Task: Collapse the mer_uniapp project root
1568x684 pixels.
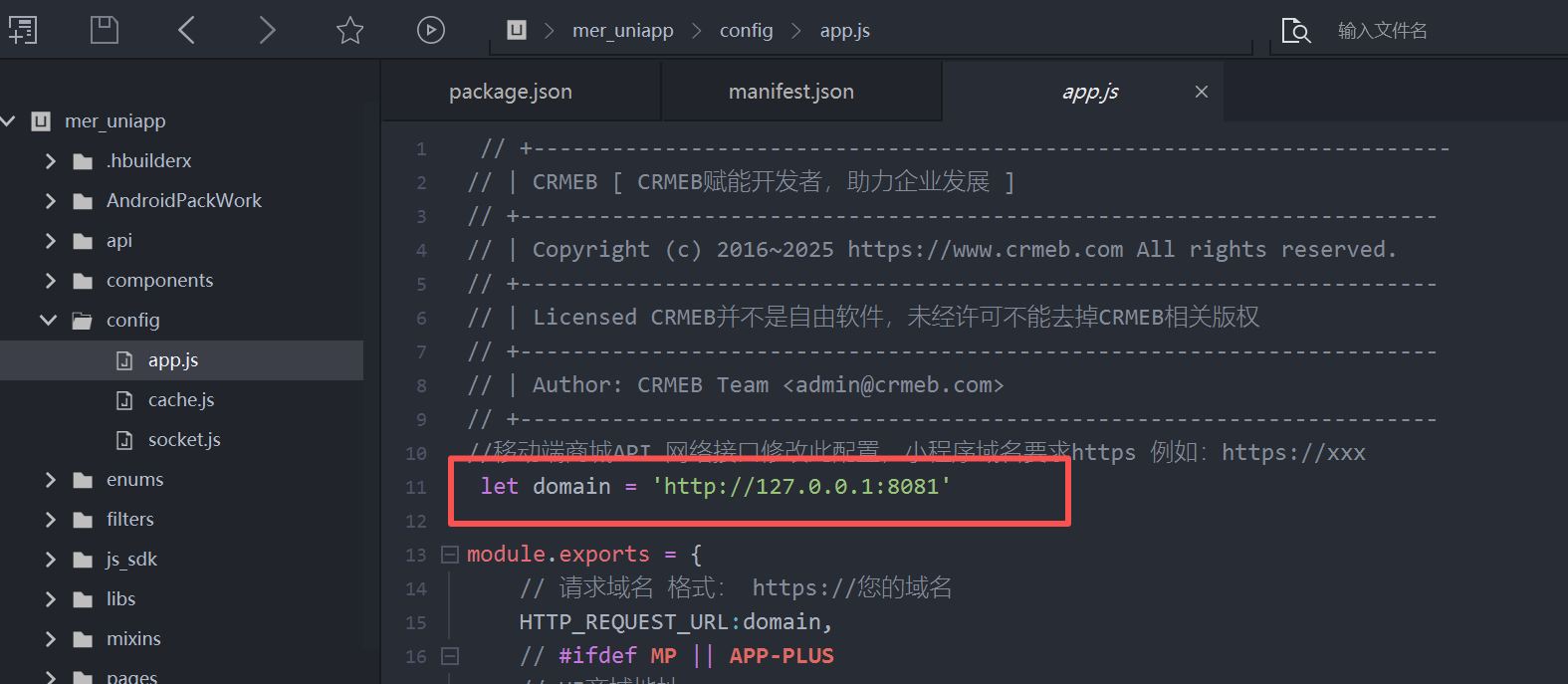Action: (x=9, y=120)
